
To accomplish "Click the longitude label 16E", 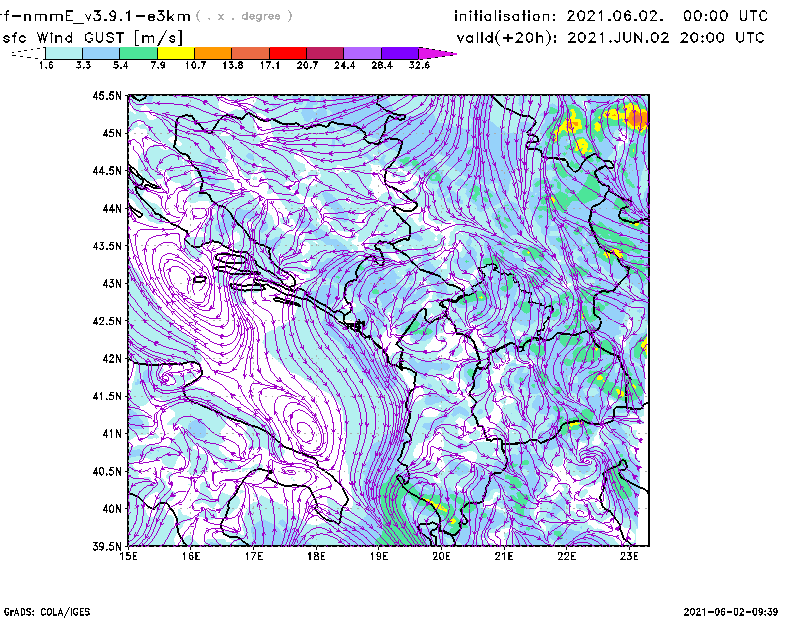I will (191, 556).
